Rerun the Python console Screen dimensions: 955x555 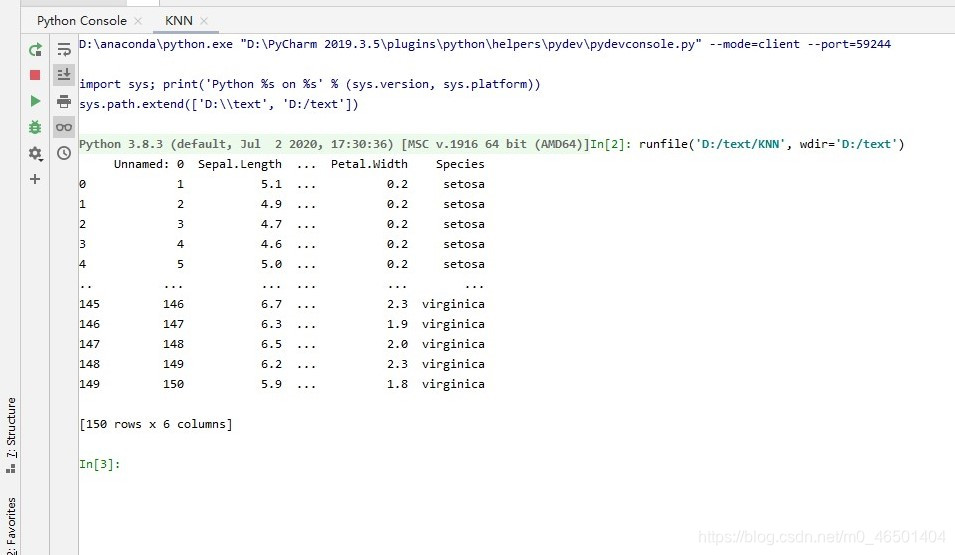point(35,49)
